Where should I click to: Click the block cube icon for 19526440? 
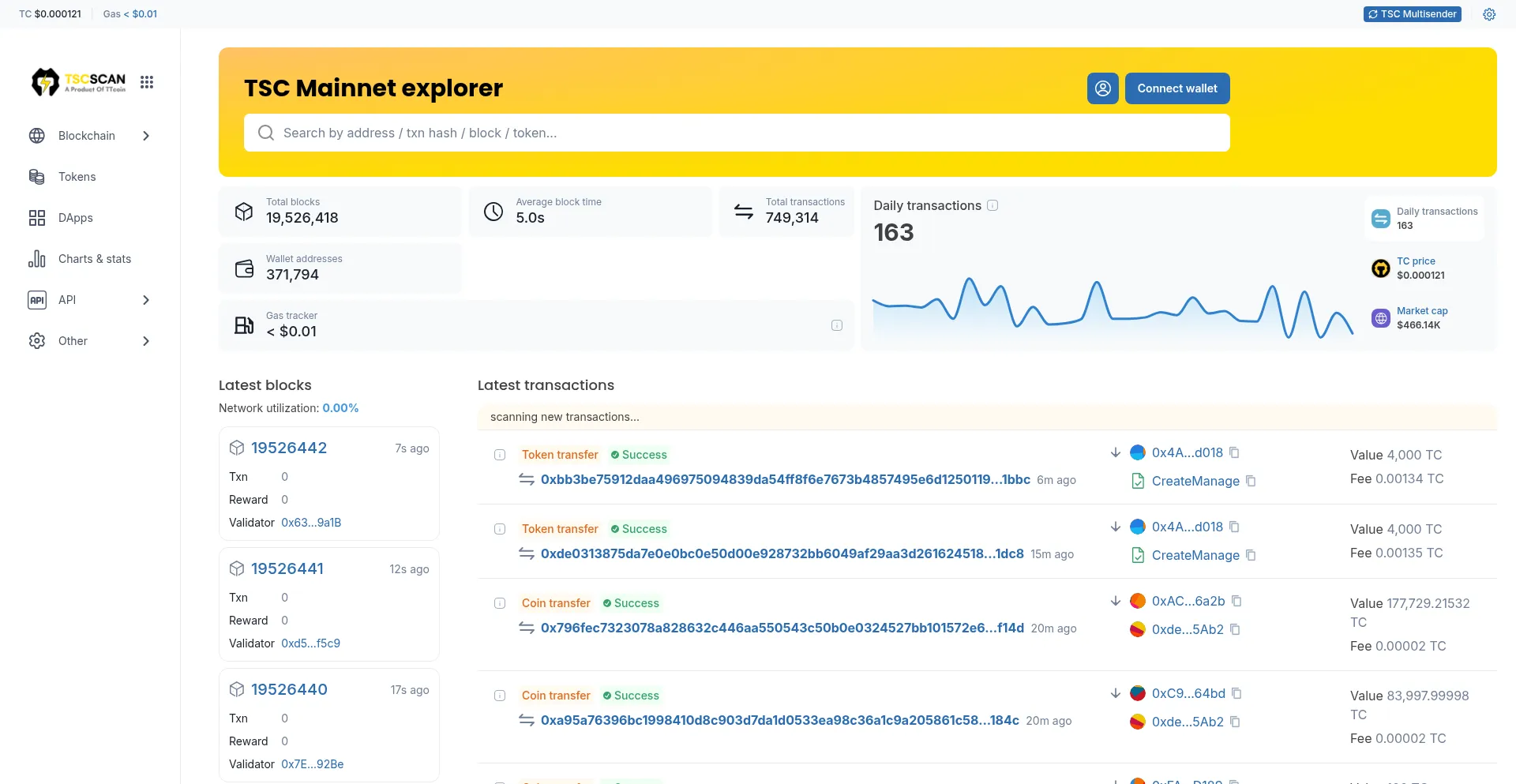(x=237, y=689)
